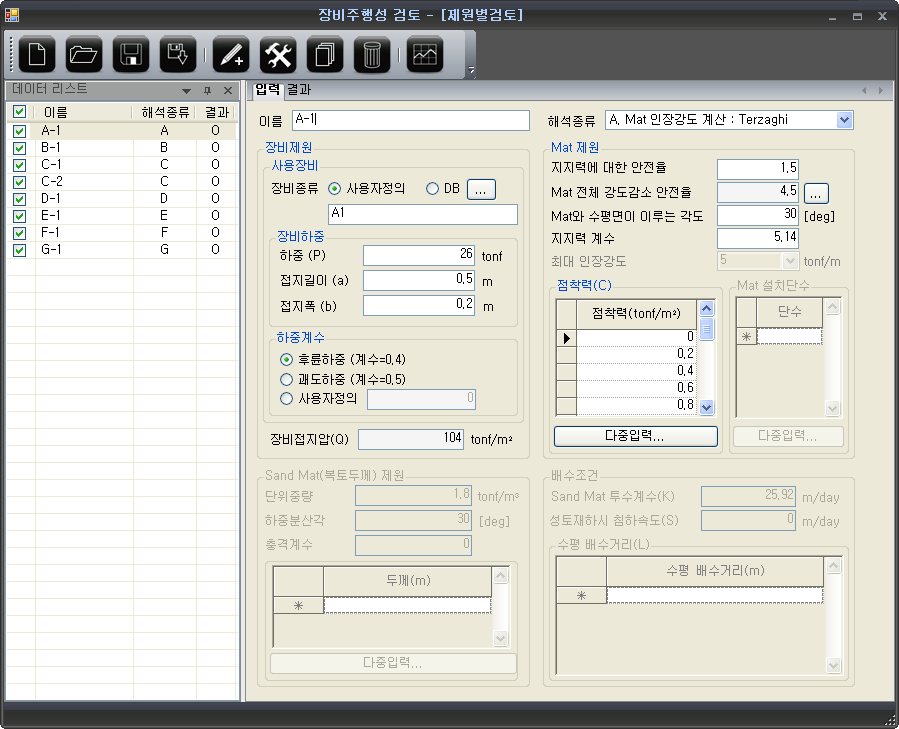Uncheck the D-1 row checkbox
The height and width of the screenshot is (729, 899).
click(19, 199)
